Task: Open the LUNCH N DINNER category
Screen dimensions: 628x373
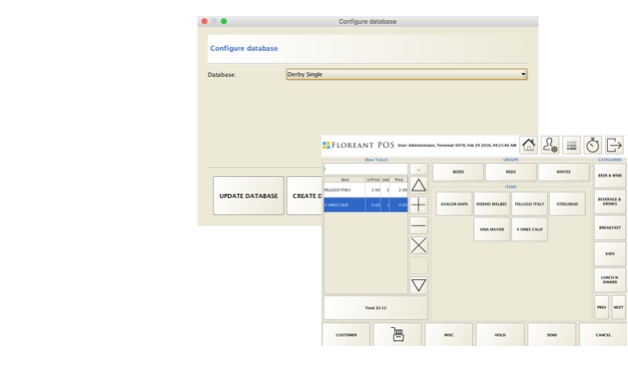Action: click(610, 280)
